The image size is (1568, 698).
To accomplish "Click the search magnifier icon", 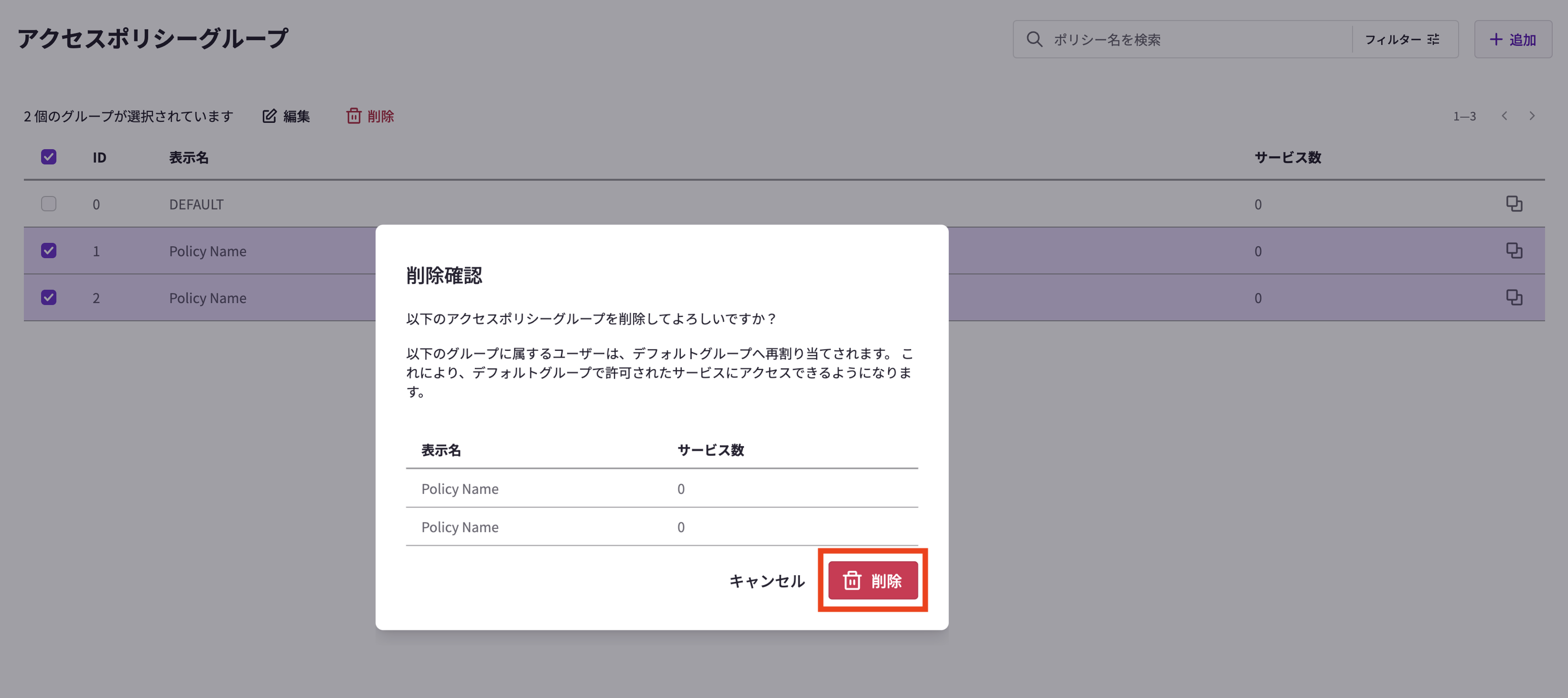I will tap(1034, 40).
